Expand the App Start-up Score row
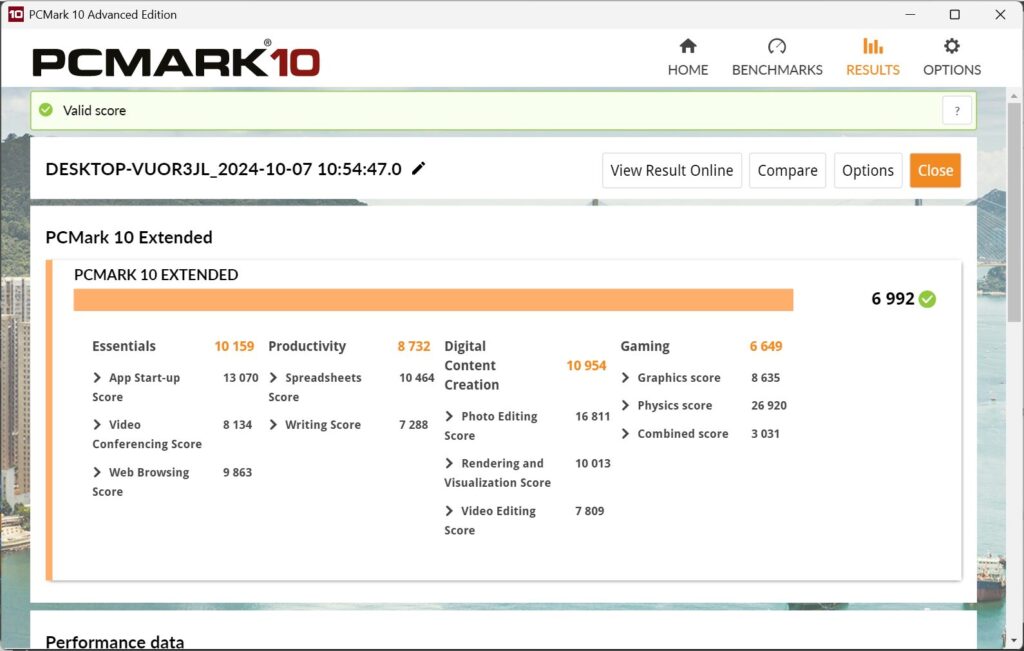Viewport: 1024px width, 651px height. (x=98, y=378)
